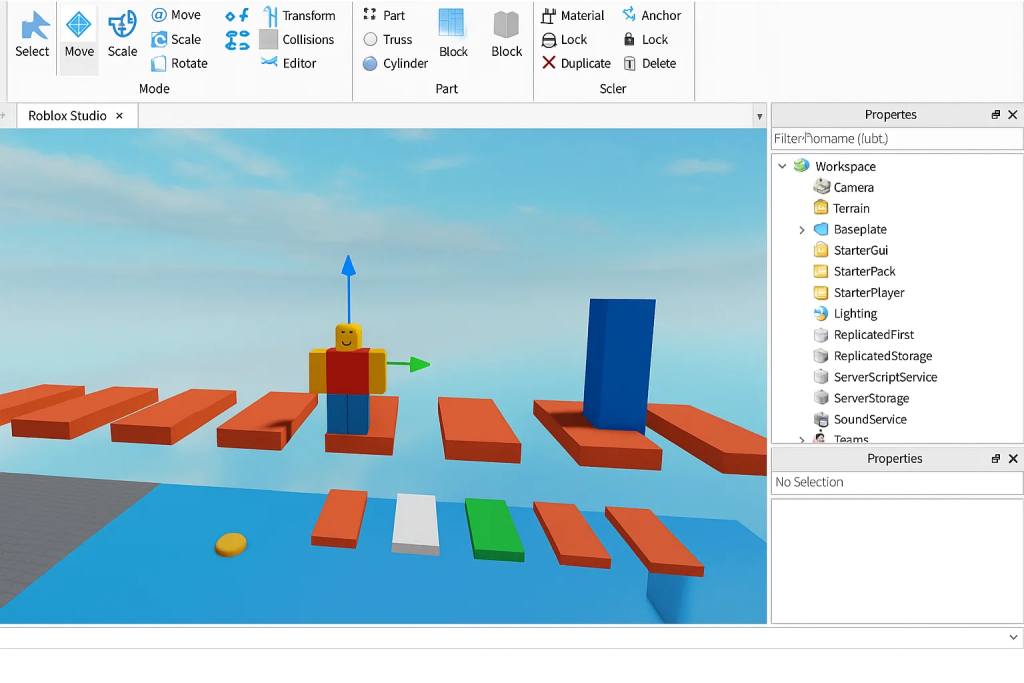The height and width of the screenshot is (683, 1024).
Task: Open the Material option
Action: pyautogui.click(x=573, y=15)
